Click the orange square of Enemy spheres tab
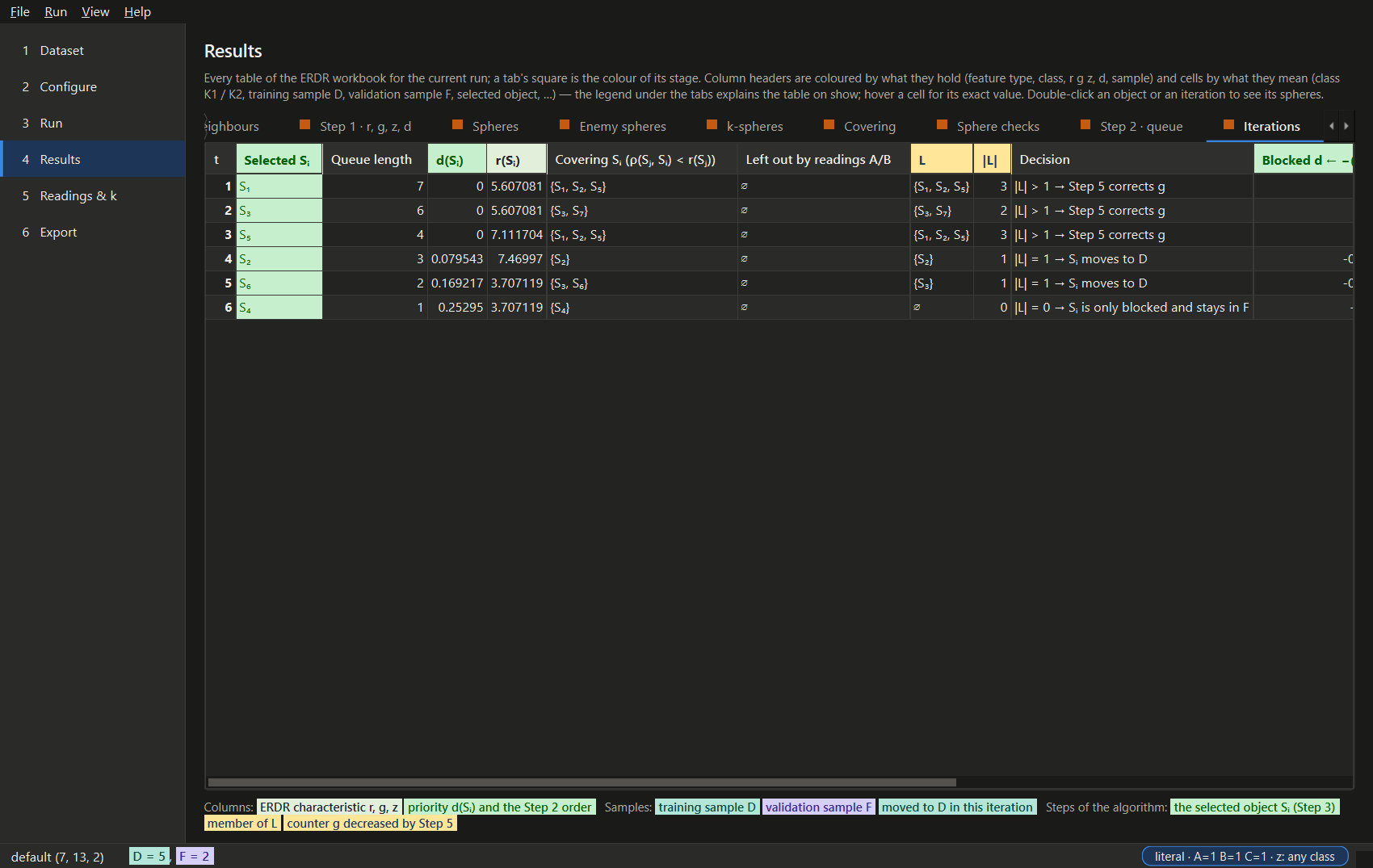This screenshot has height=868, width=1373. tap(565, 124)
